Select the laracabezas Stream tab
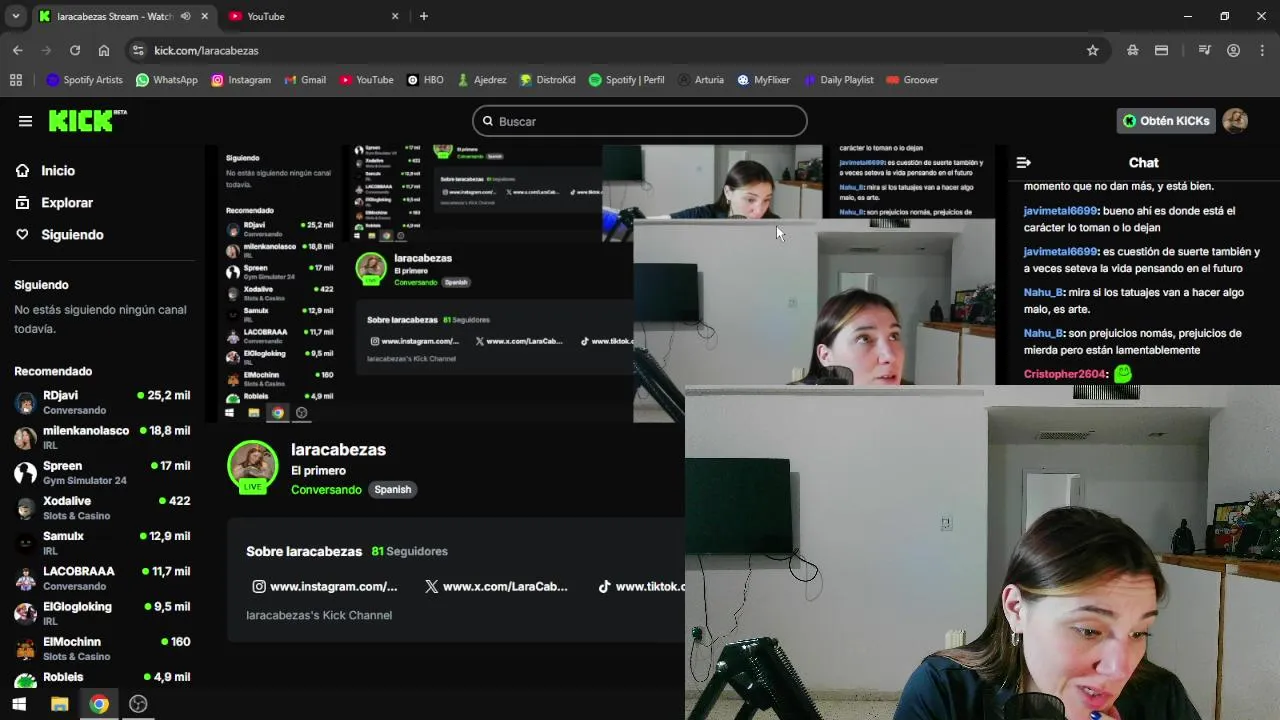This screenshot has height=720, width=1280. (124, 16)
